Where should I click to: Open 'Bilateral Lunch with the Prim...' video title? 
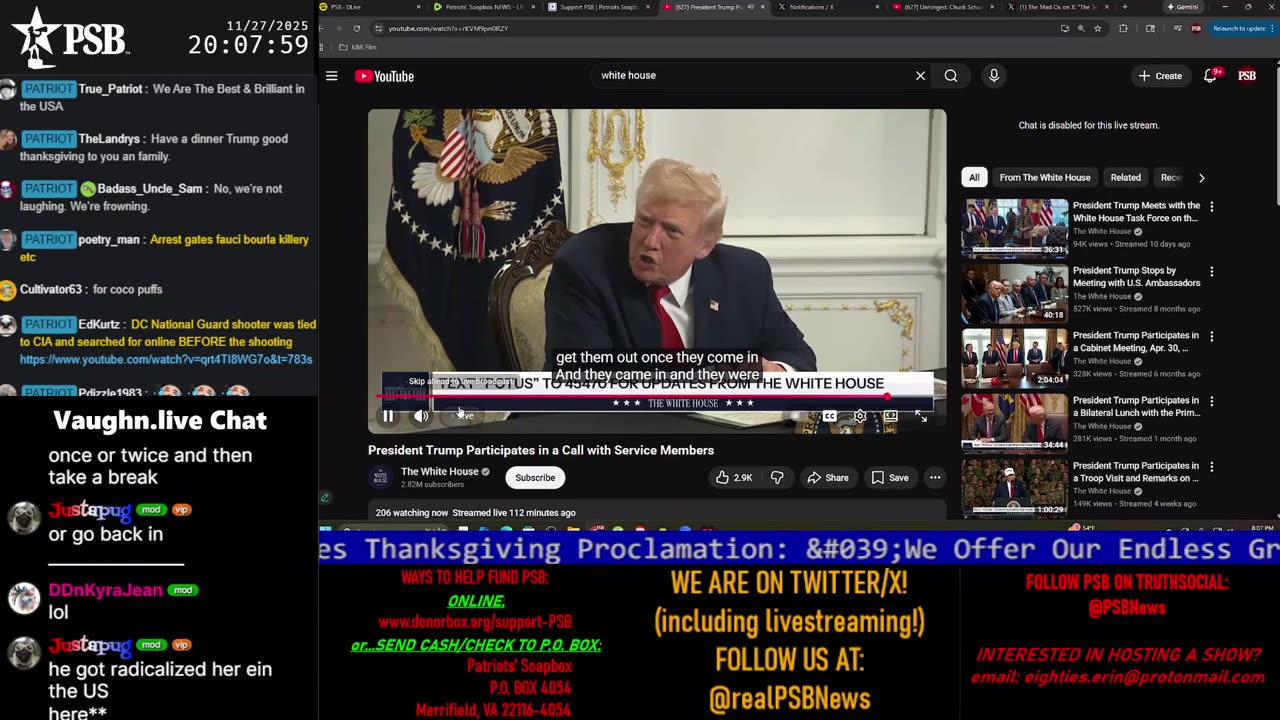1136,407
